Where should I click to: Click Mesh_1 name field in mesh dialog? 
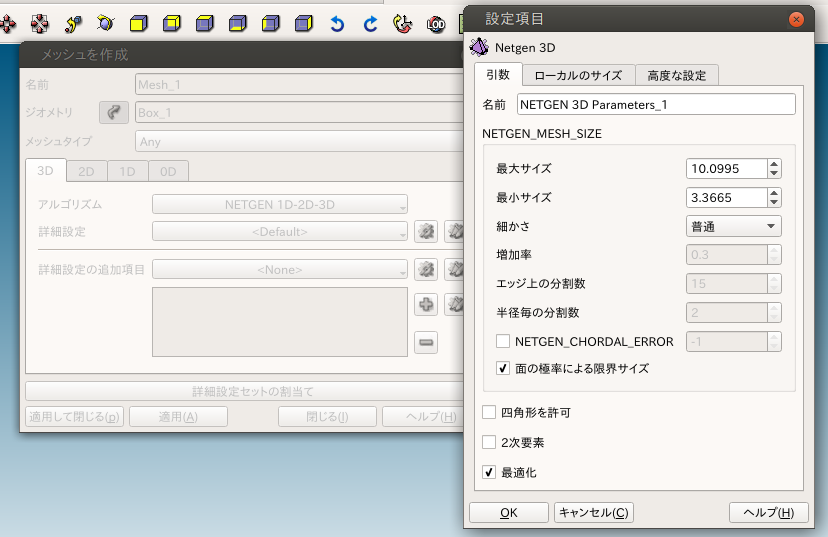click(299, 84)
